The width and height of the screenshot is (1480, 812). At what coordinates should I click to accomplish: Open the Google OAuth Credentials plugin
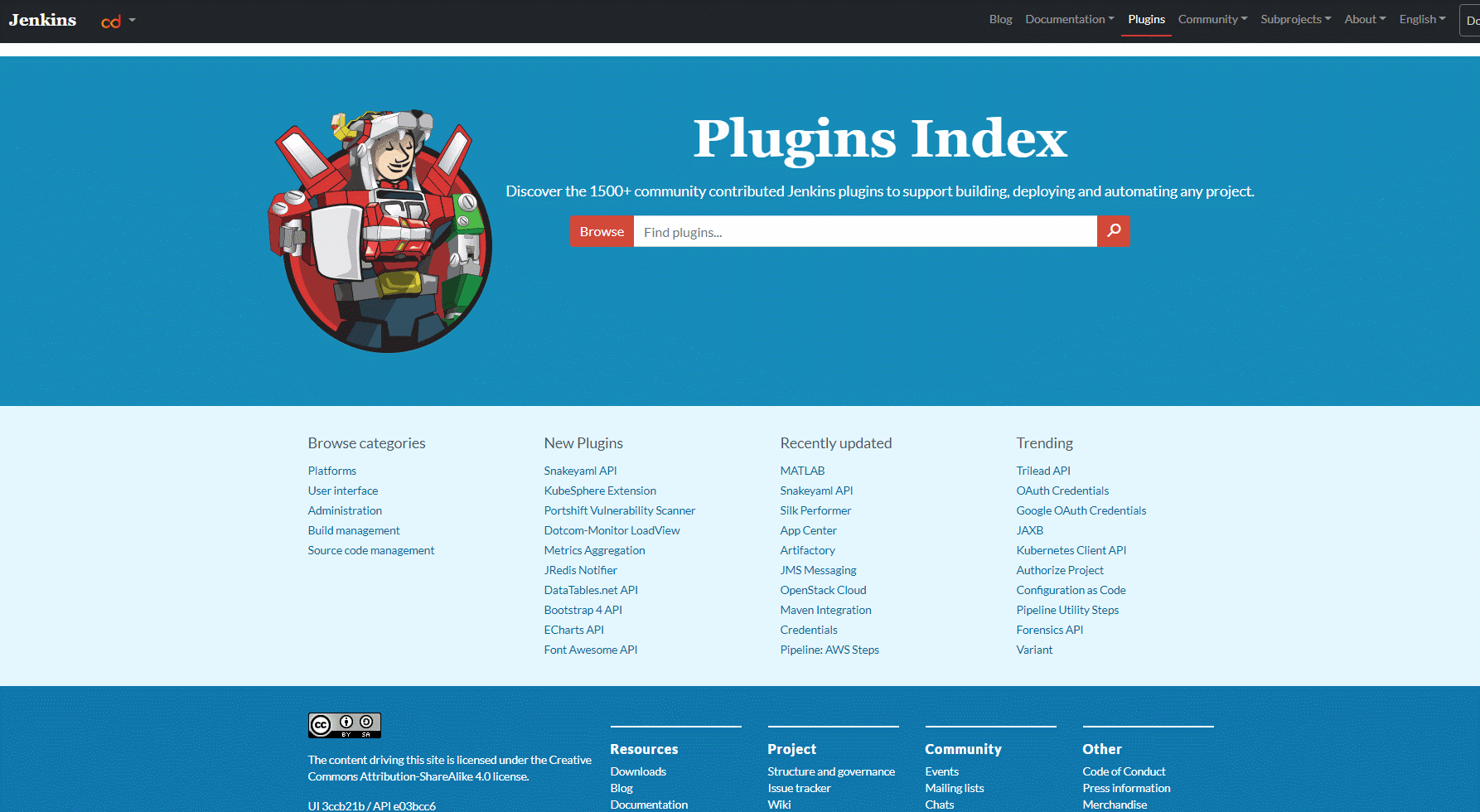coord(1081,510)
